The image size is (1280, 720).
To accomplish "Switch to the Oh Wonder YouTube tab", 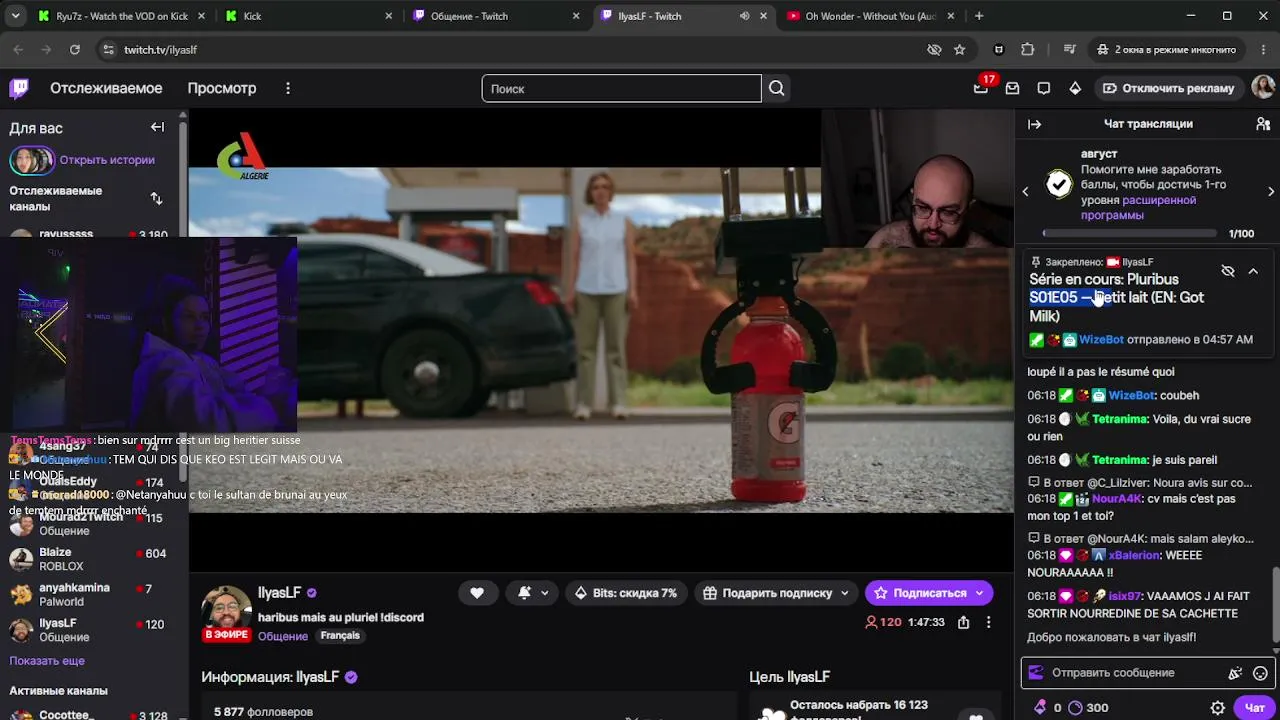I will (870, 16).
